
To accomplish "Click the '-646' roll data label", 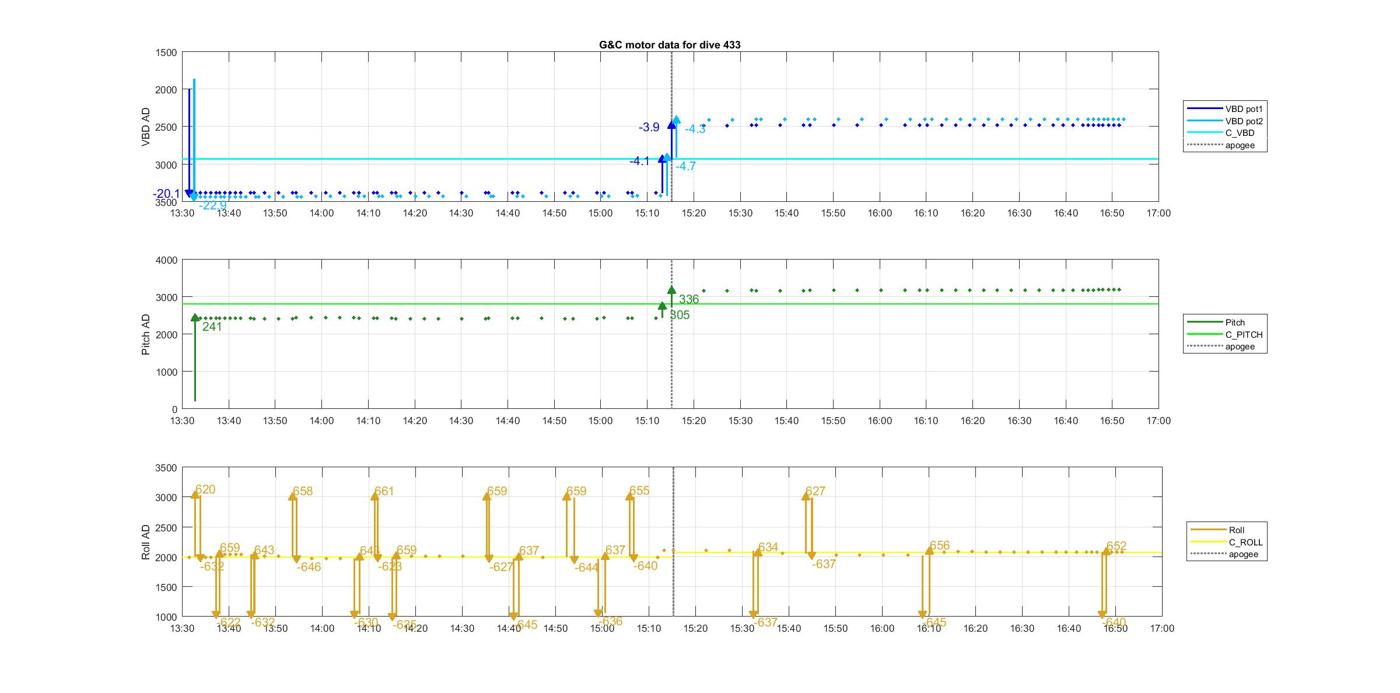I will tap(309, 567).
